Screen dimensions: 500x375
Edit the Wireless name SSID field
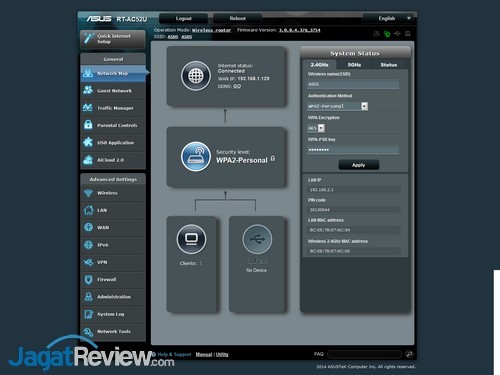point(353,84)
